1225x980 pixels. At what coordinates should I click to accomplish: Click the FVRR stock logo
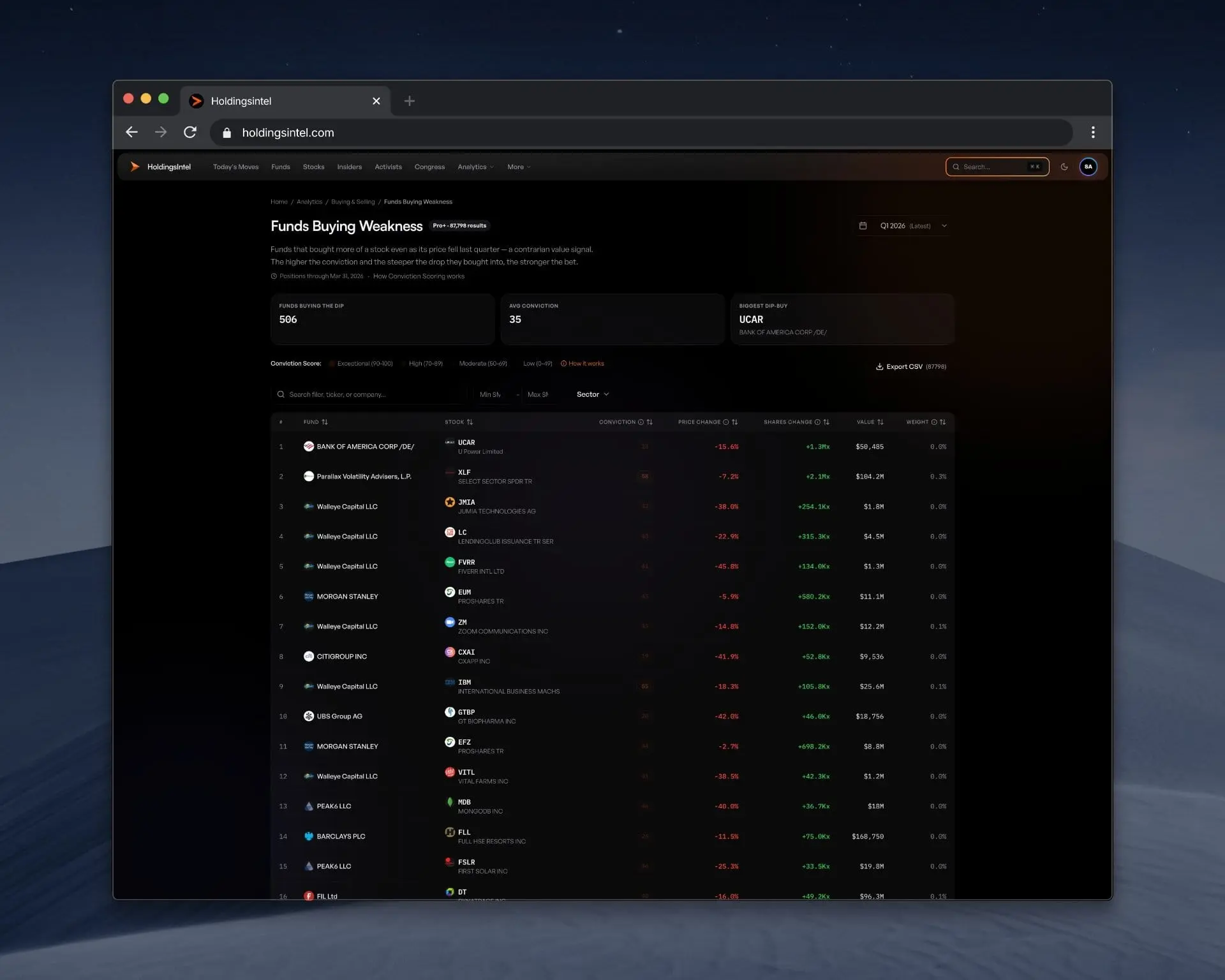click(450, 562)
